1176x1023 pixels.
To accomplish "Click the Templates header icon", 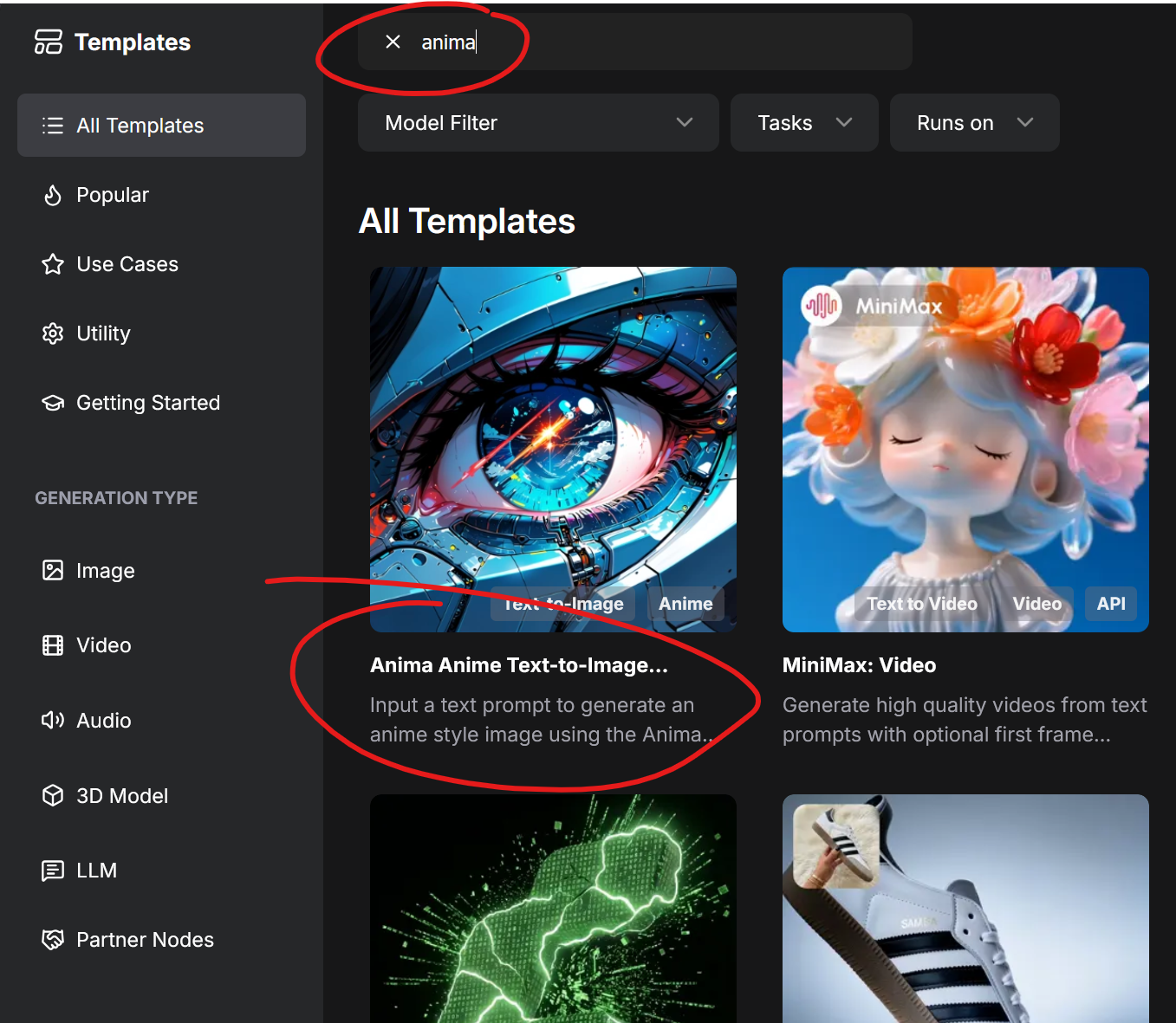I will coord(49,42).
